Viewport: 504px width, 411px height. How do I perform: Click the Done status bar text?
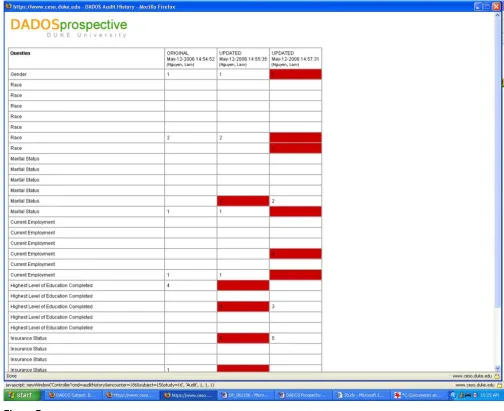tap(11, 376)
